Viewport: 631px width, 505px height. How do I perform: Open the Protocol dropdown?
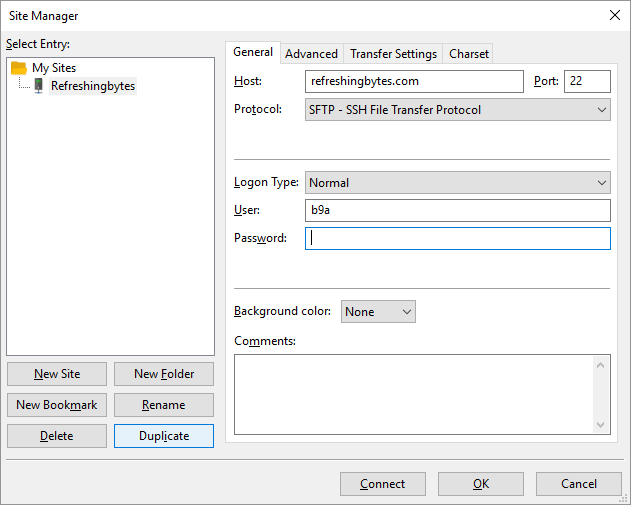pyautogui.click(x=458, y=109)
